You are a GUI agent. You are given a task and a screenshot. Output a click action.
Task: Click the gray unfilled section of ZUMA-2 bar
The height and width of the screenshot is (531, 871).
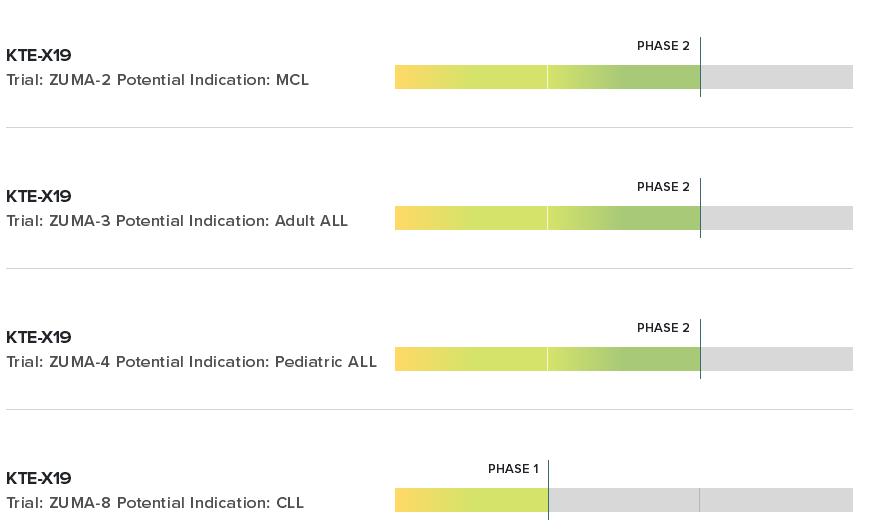[x=776, y=77]
